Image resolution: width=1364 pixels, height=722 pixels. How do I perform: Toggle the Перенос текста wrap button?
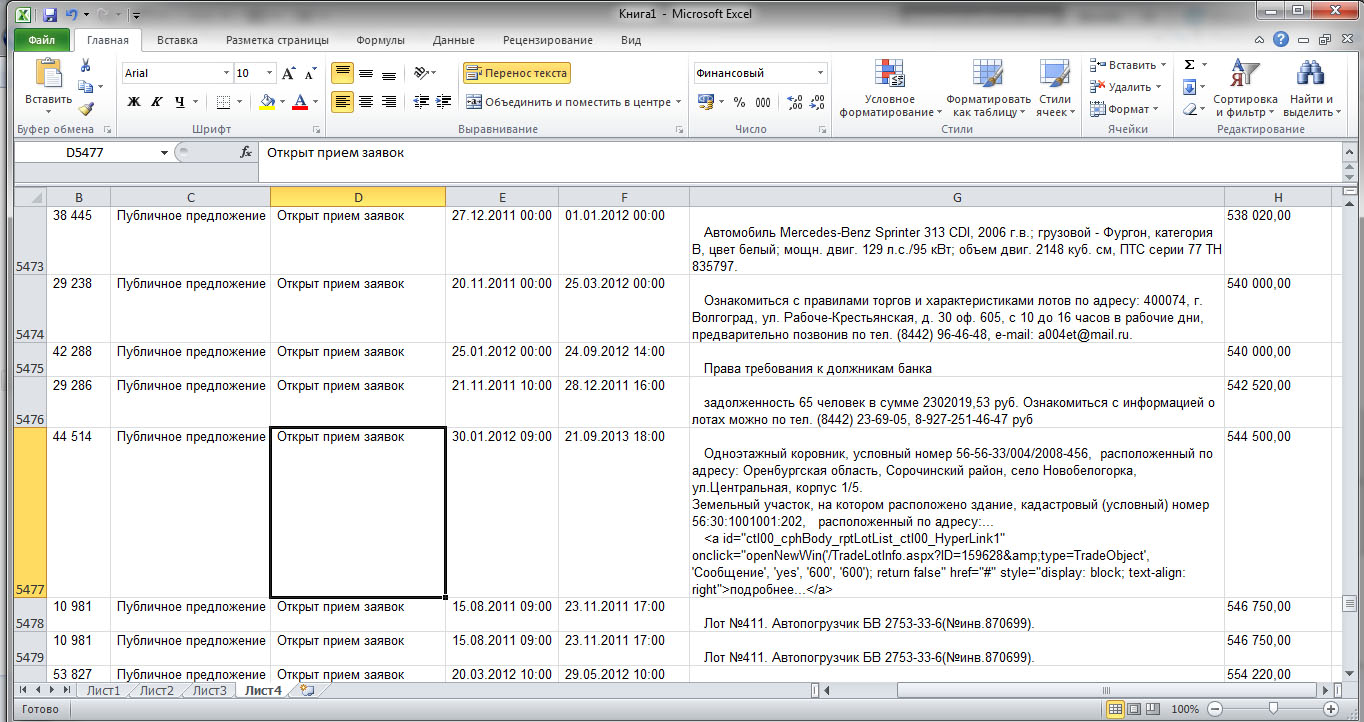tap(517, 73)
